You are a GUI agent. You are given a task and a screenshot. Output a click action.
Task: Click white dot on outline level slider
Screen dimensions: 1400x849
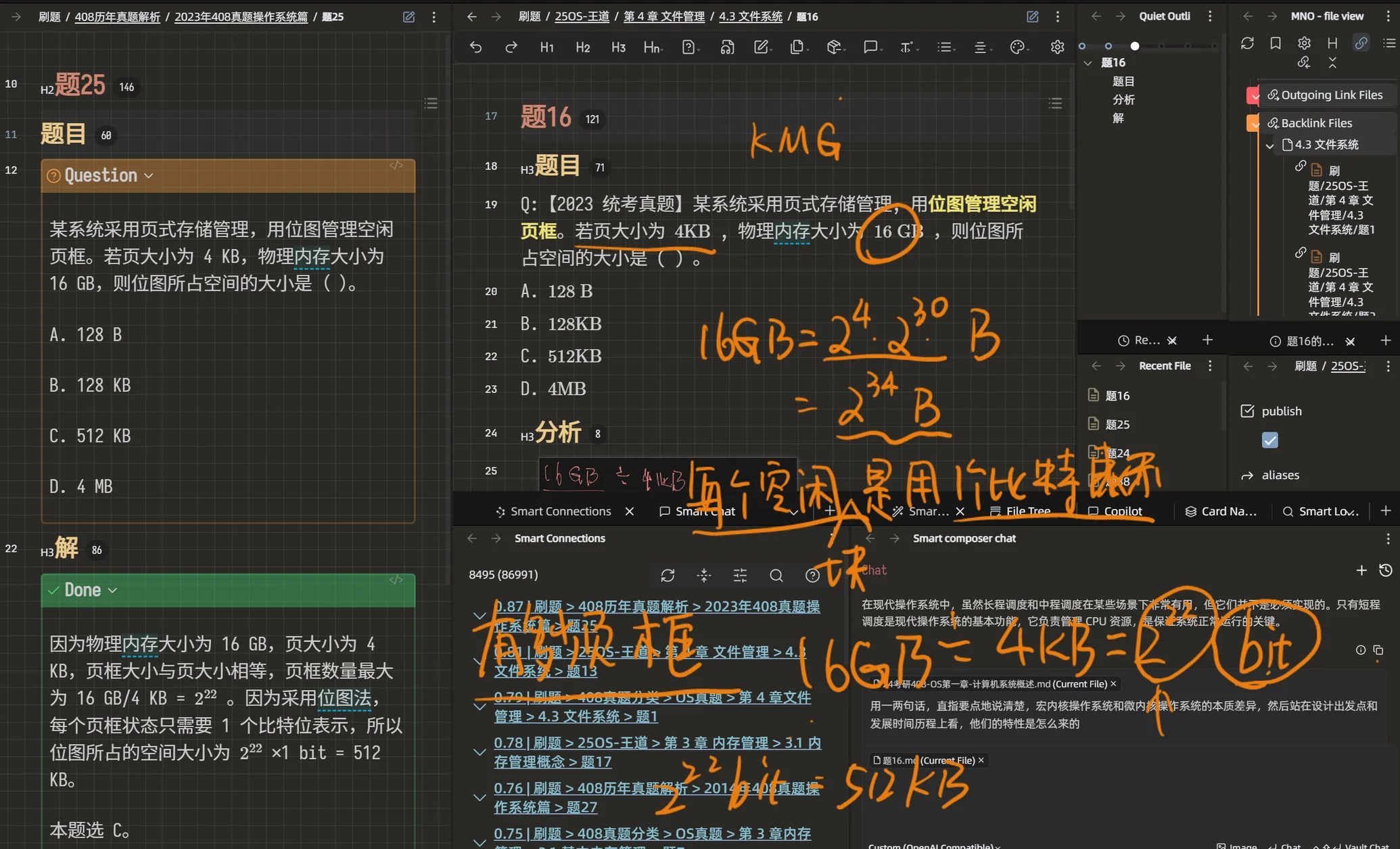(x=1135, y=46)
